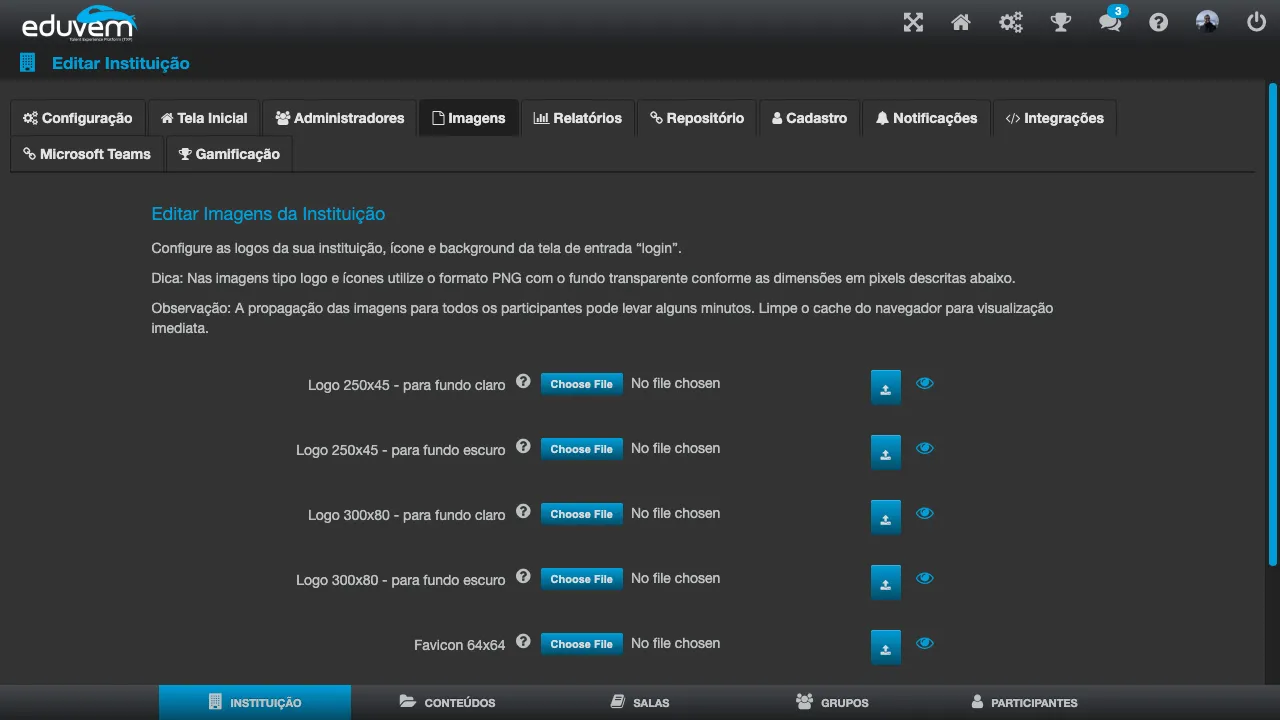
Task: Switch to the Tela Inicial tab
Action: (204, 118)
